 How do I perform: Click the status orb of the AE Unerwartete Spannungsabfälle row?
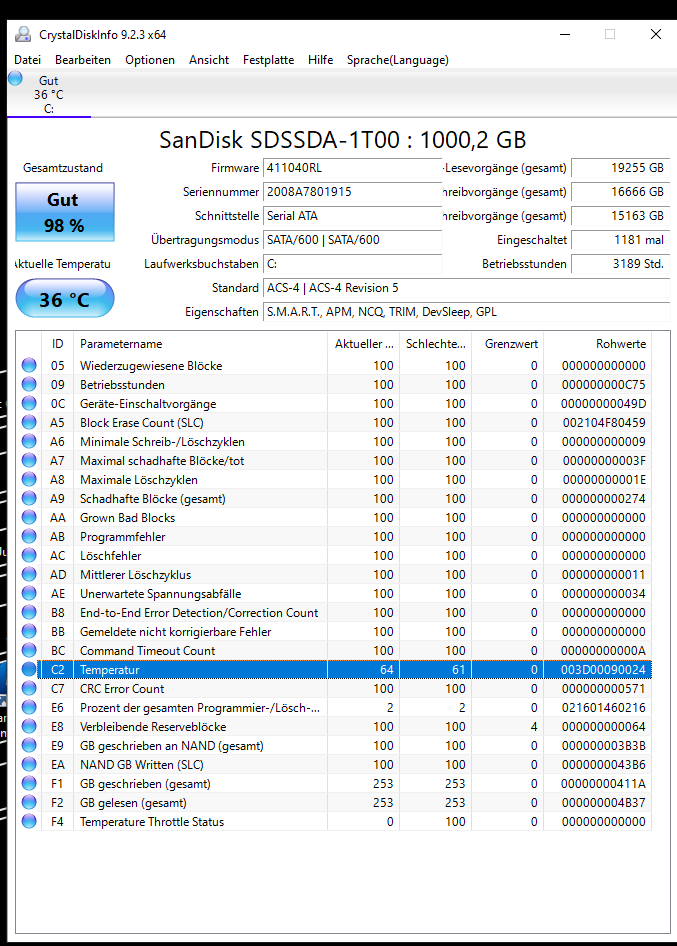(x=29, y=593)
